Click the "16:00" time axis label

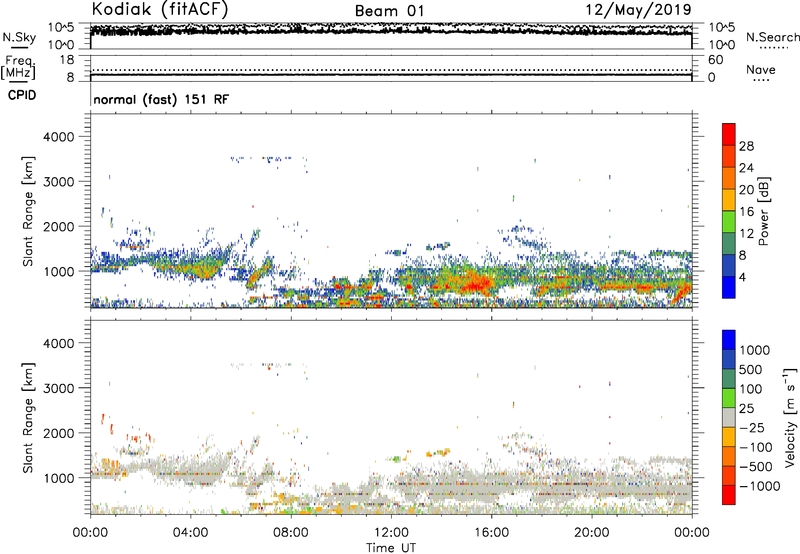pyautogui.click(x=491, y=533)
